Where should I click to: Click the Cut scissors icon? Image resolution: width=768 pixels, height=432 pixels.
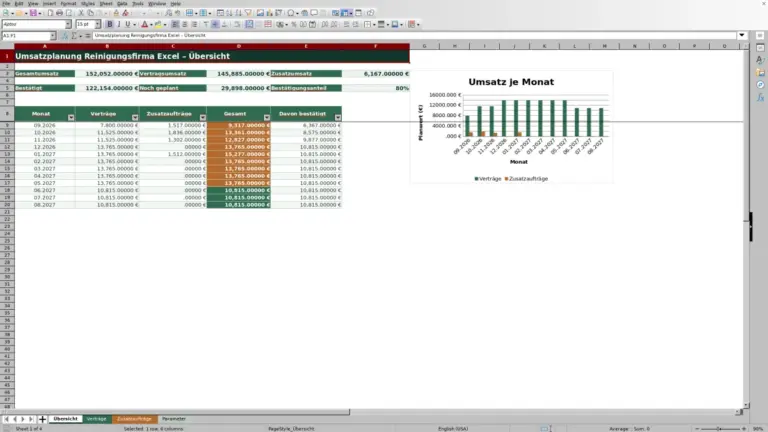coord(81,13)
